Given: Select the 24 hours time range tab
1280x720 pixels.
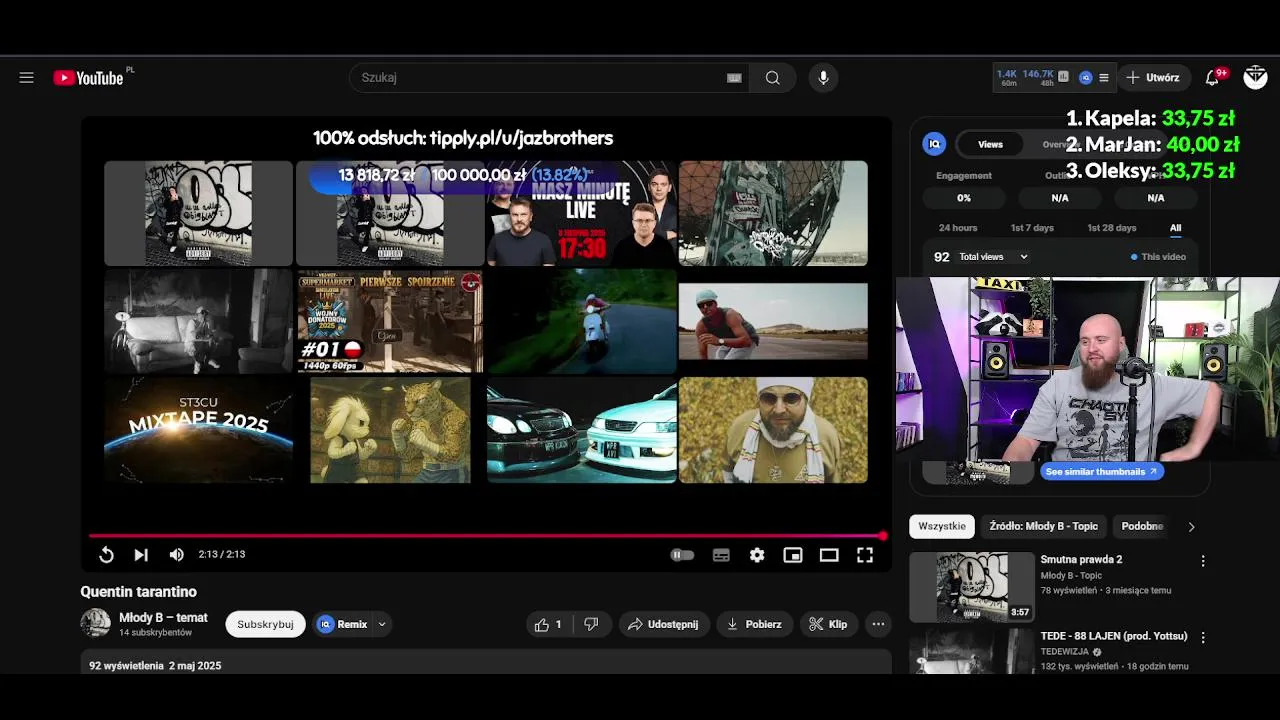Looking at the screenshot, I should (958, 228).
